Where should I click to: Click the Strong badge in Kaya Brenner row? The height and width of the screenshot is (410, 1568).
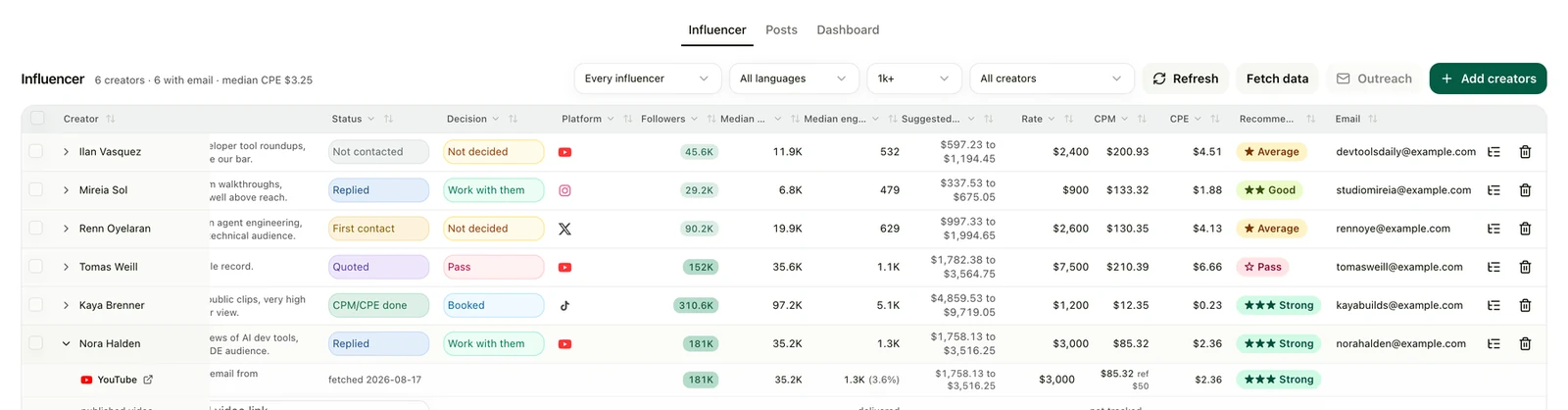point(1278,305)
